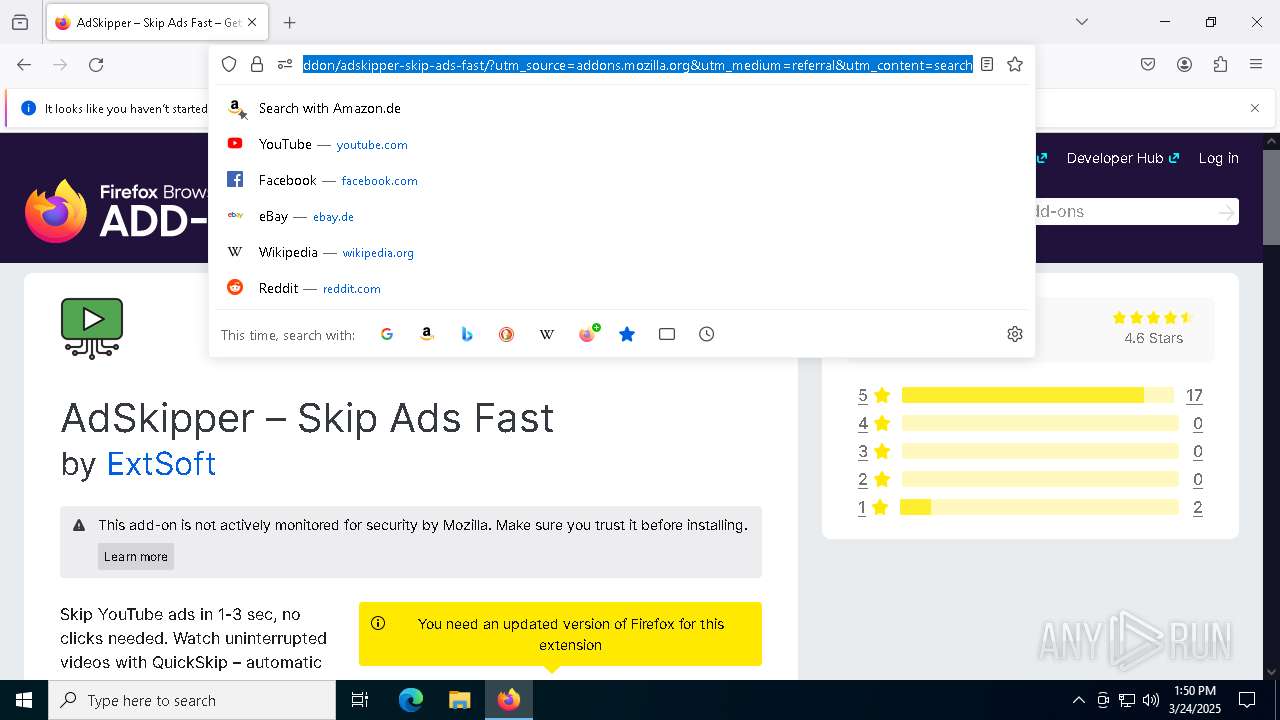This screenshot has width=1280, height=720.
Task: Select the YouTube suggestion
Action: point(622,144)
